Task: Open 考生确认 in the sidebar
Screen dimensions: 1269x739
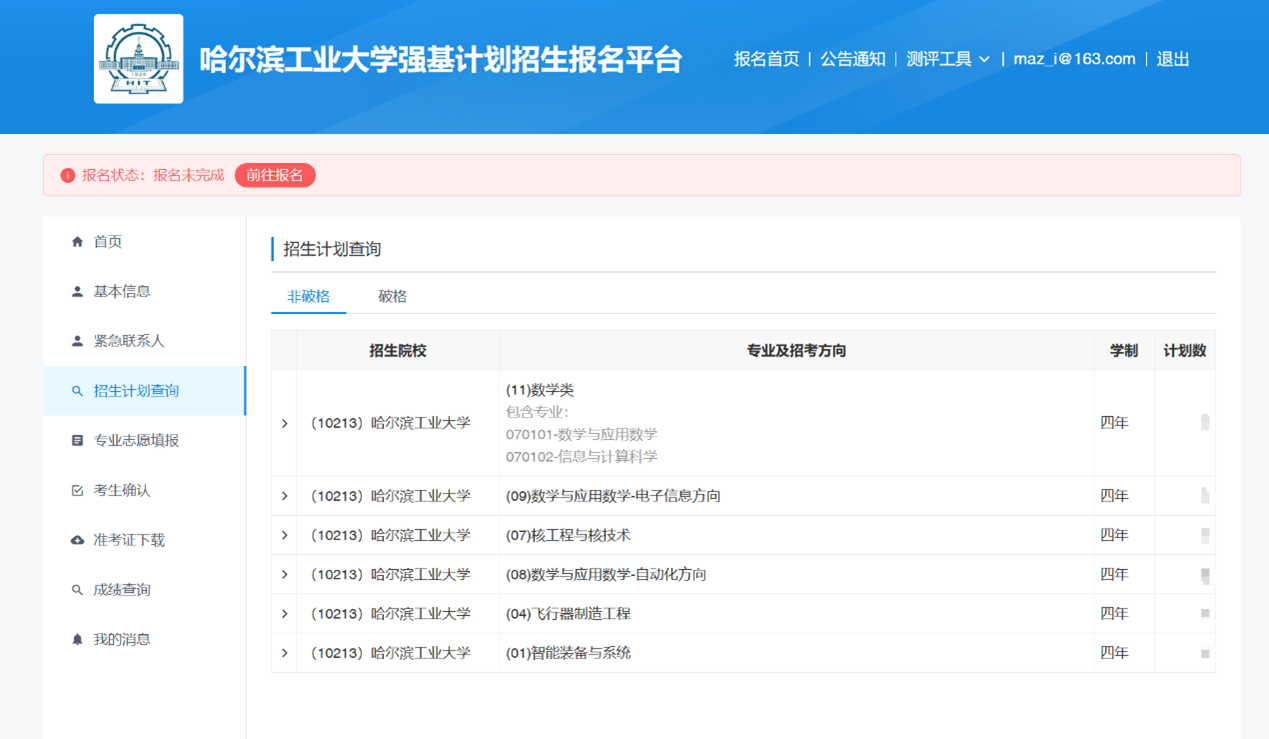Action: [x=144, y=490]
